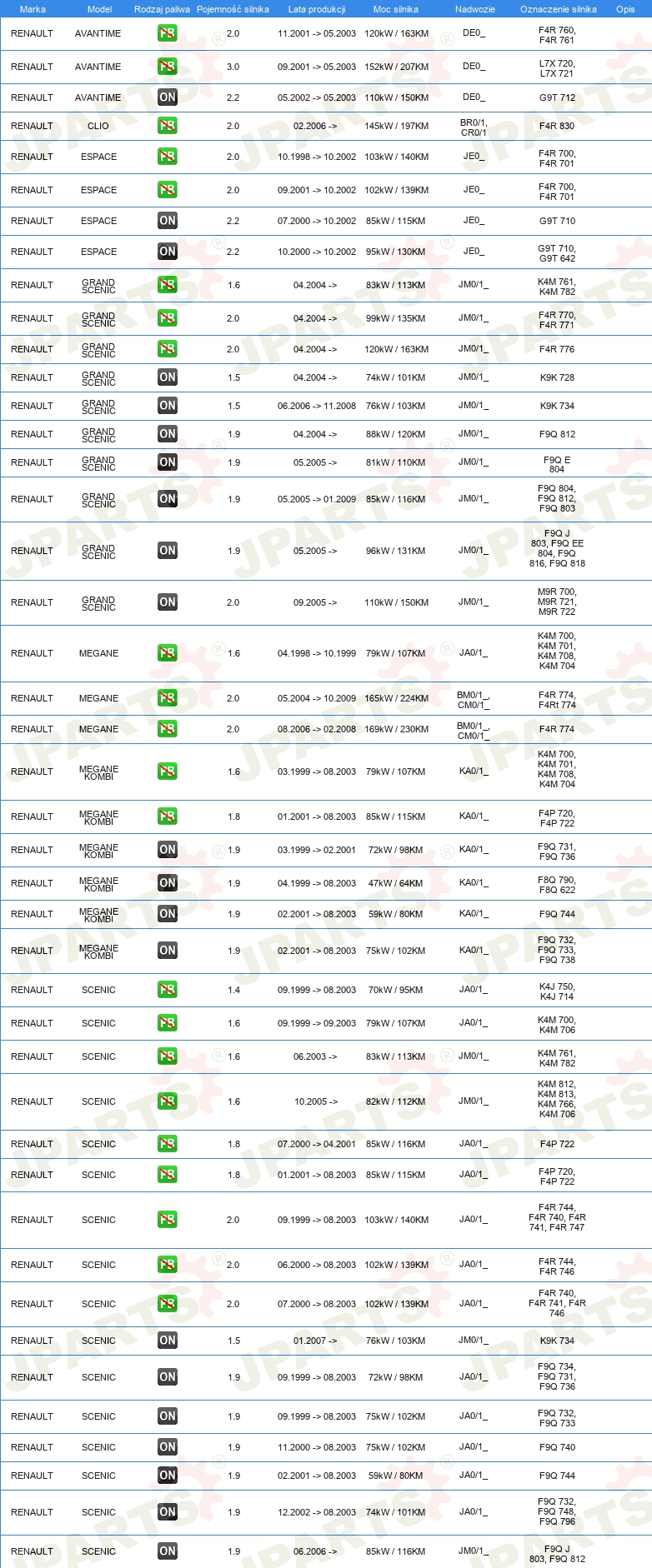Click the "05.2004 -> 10.2009" production years cell
The height and width of the screenshot is (1568, 652).
tap(317, 698)
